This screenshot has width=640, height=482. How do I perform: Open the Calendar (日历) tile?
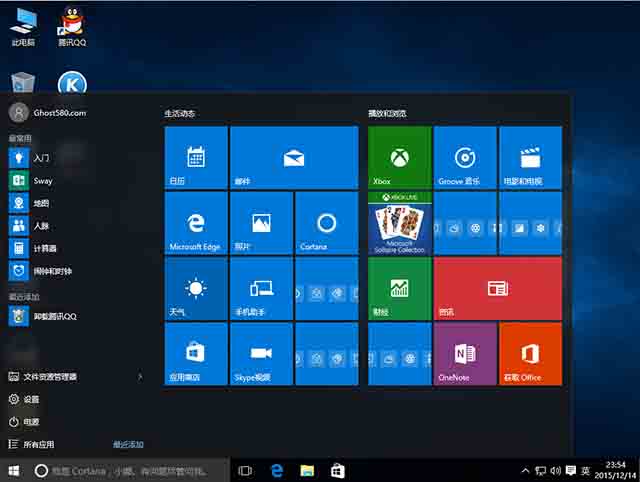click(x=196, y=158)
